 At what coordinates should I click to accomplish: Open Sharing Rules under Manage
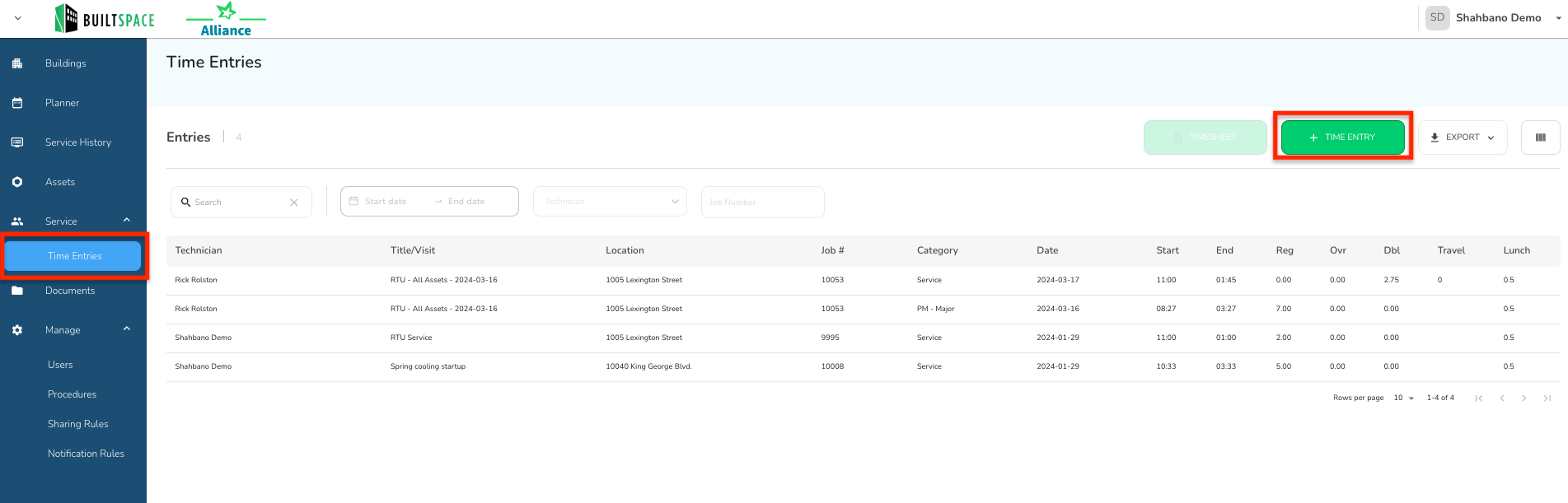(x=78, y=424)
